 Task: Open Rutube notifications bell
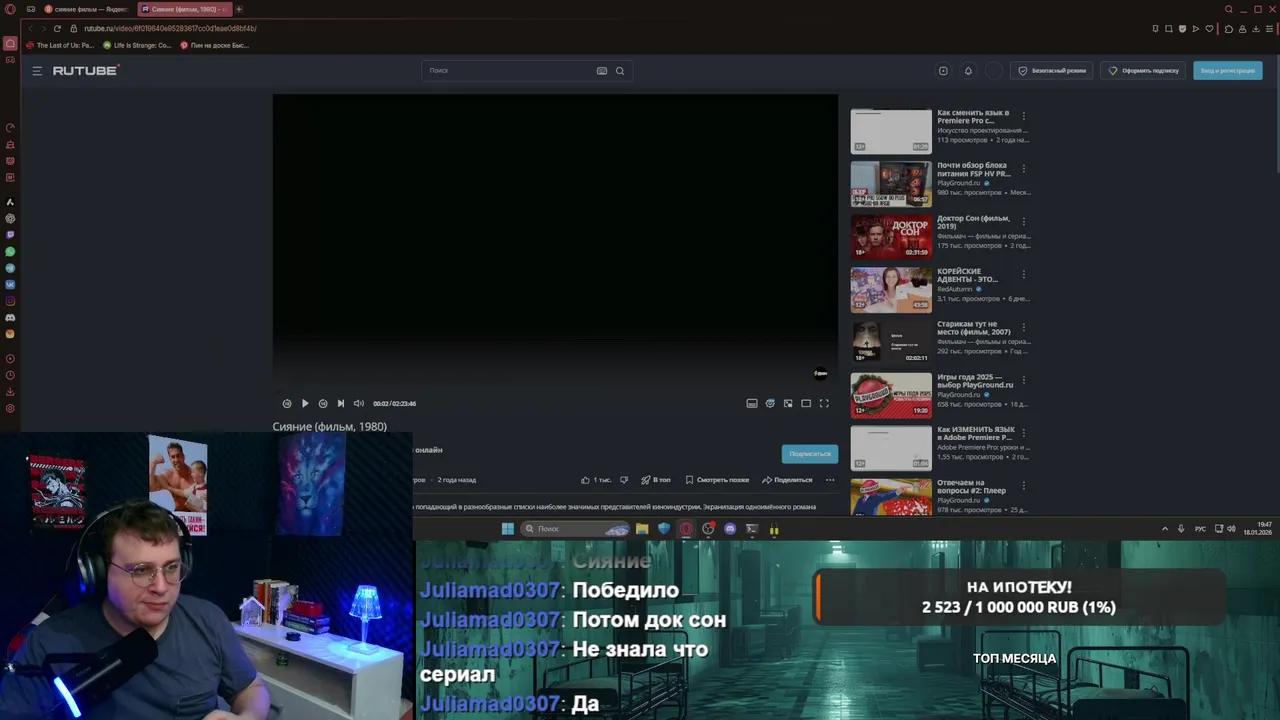pos(968,70)
